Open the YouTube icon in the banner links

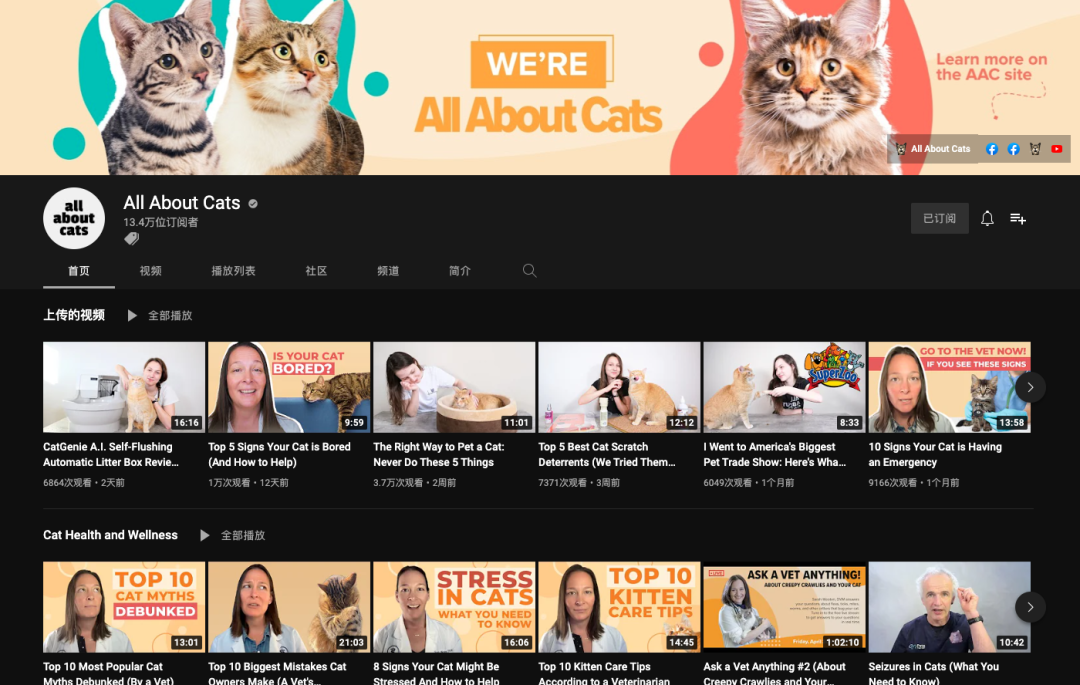[1057, 149]
